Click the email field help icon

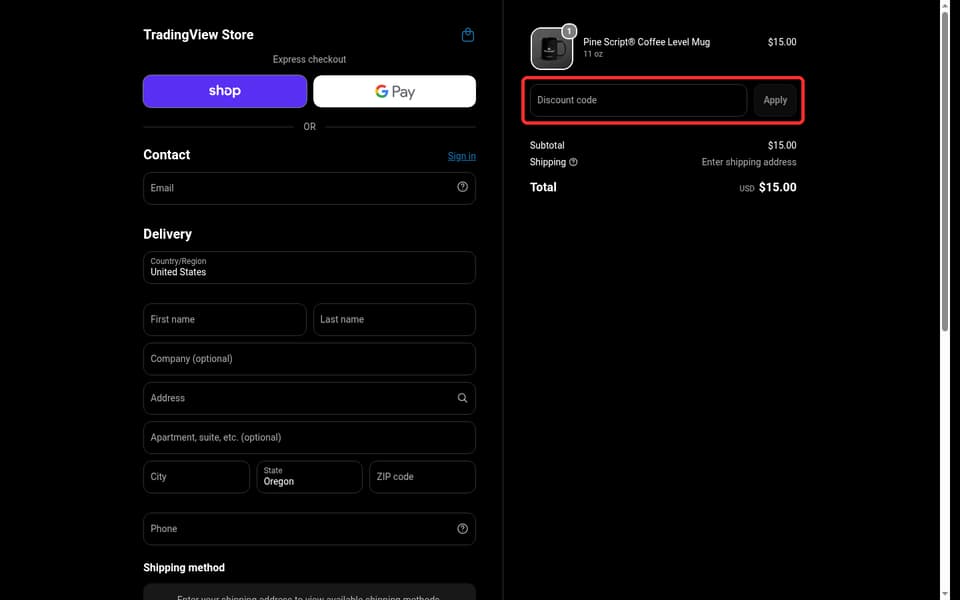tap(462, 187)
